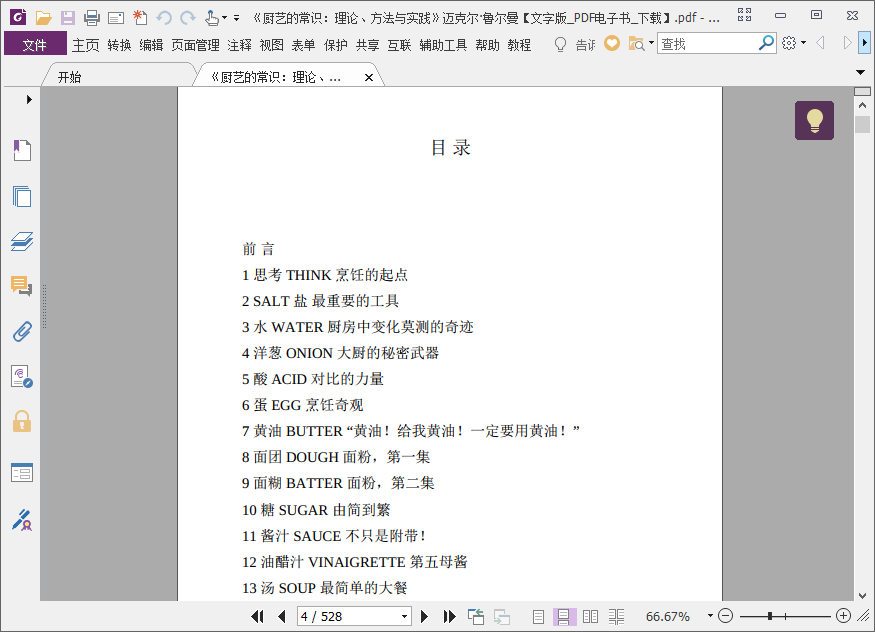Click the previous view icon
Screen dimensions: 875x632
coord(476,616)
